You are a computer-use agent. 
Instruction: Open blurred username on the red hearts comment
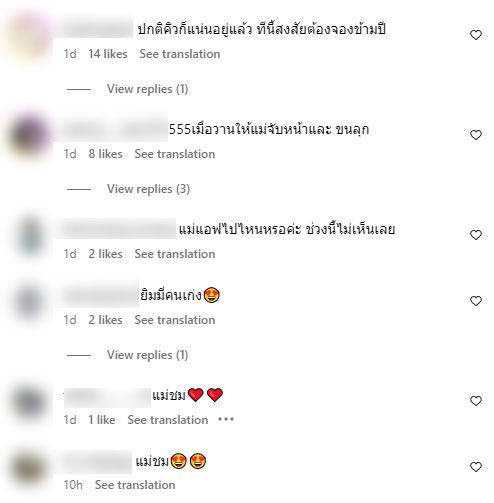[107, 397]
